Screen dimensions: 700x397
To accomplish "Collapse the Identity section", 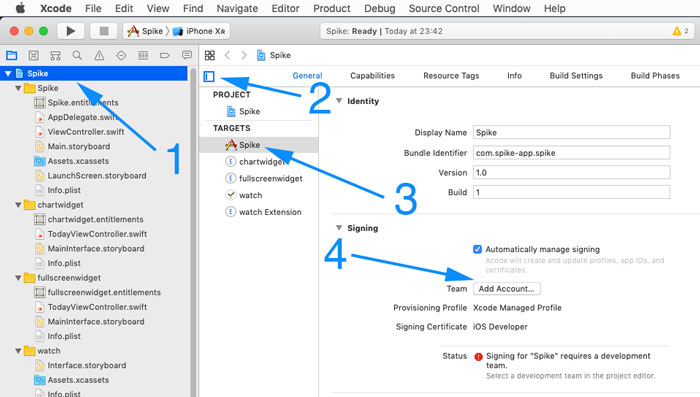I will click(339, 101).
